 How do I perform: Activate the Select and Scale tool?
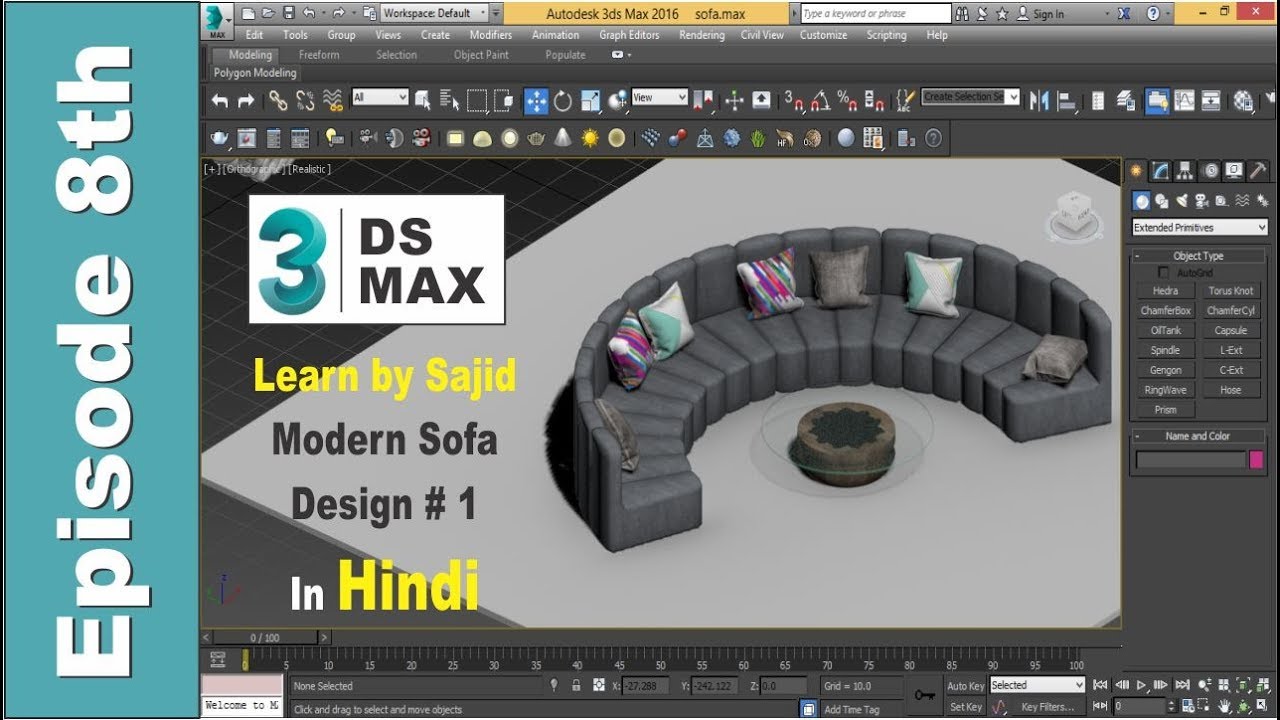click(x=590, y=100)
